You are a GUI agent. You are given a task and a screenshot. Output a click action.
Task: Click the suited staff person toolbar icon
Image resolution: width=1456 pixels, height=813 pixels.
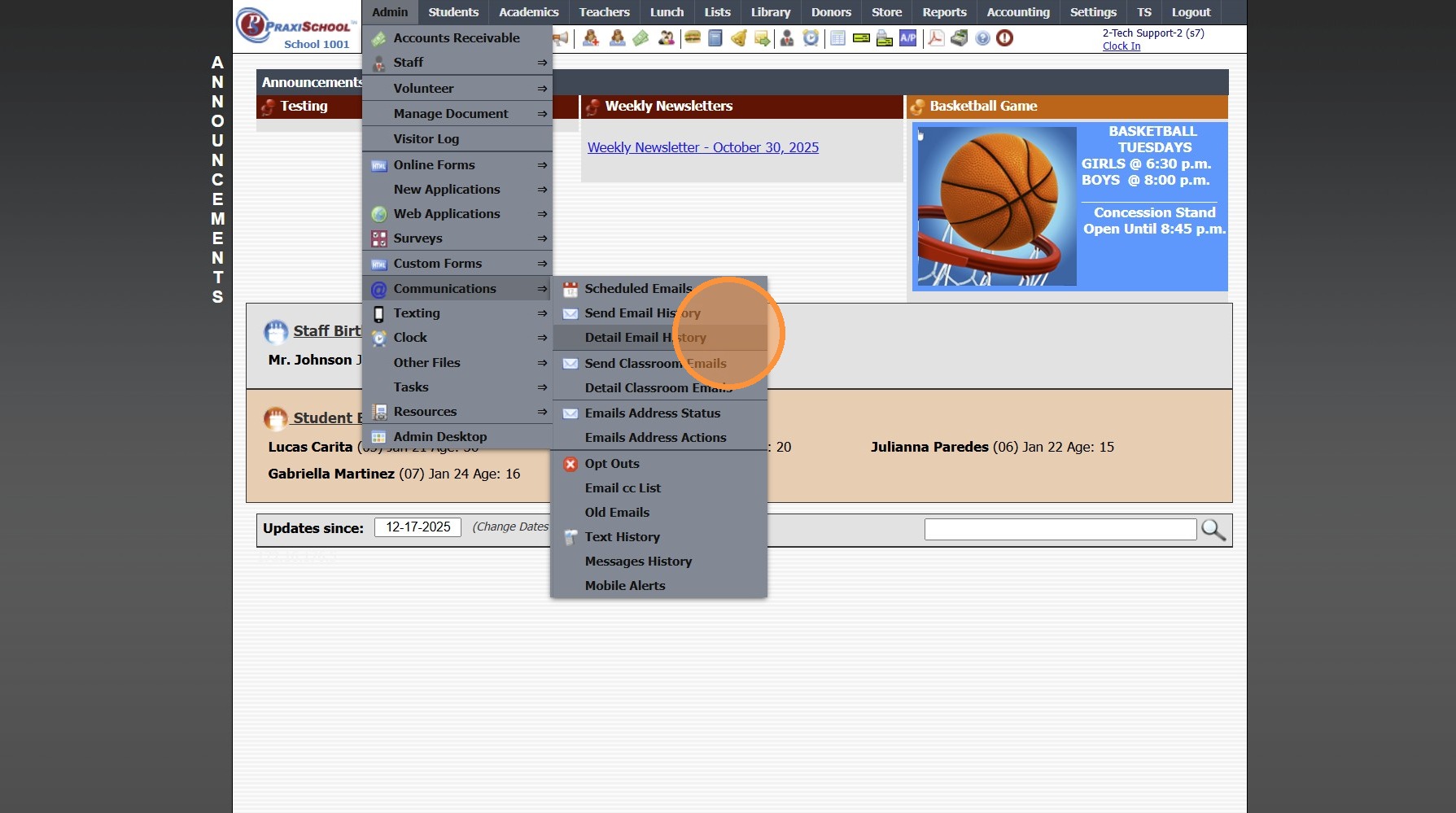787,38
